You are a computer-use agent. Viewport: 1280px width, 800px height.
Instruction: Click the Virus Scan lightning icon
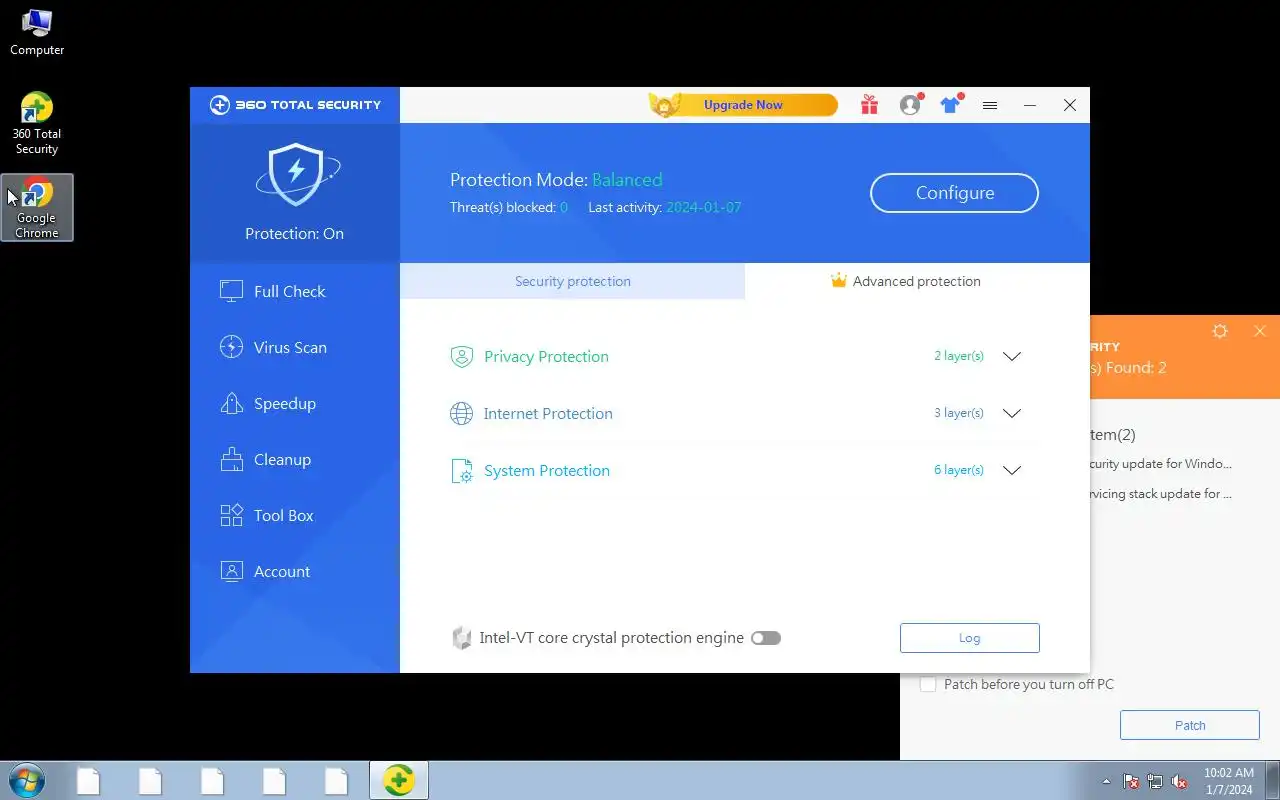coord(231,347)
